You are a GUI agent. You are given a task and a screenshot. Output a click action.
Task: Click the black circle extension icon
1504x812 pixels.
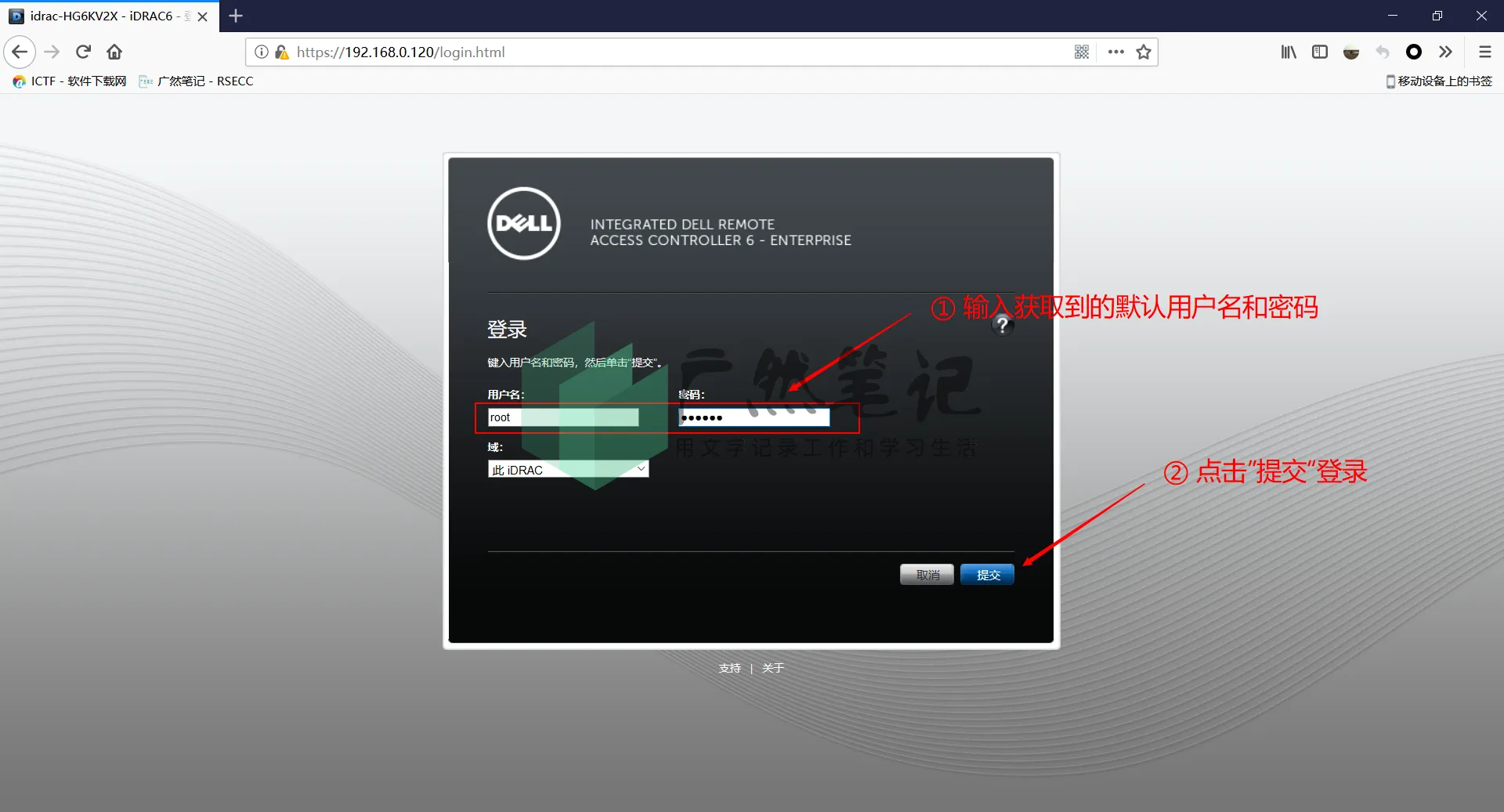1414,52
